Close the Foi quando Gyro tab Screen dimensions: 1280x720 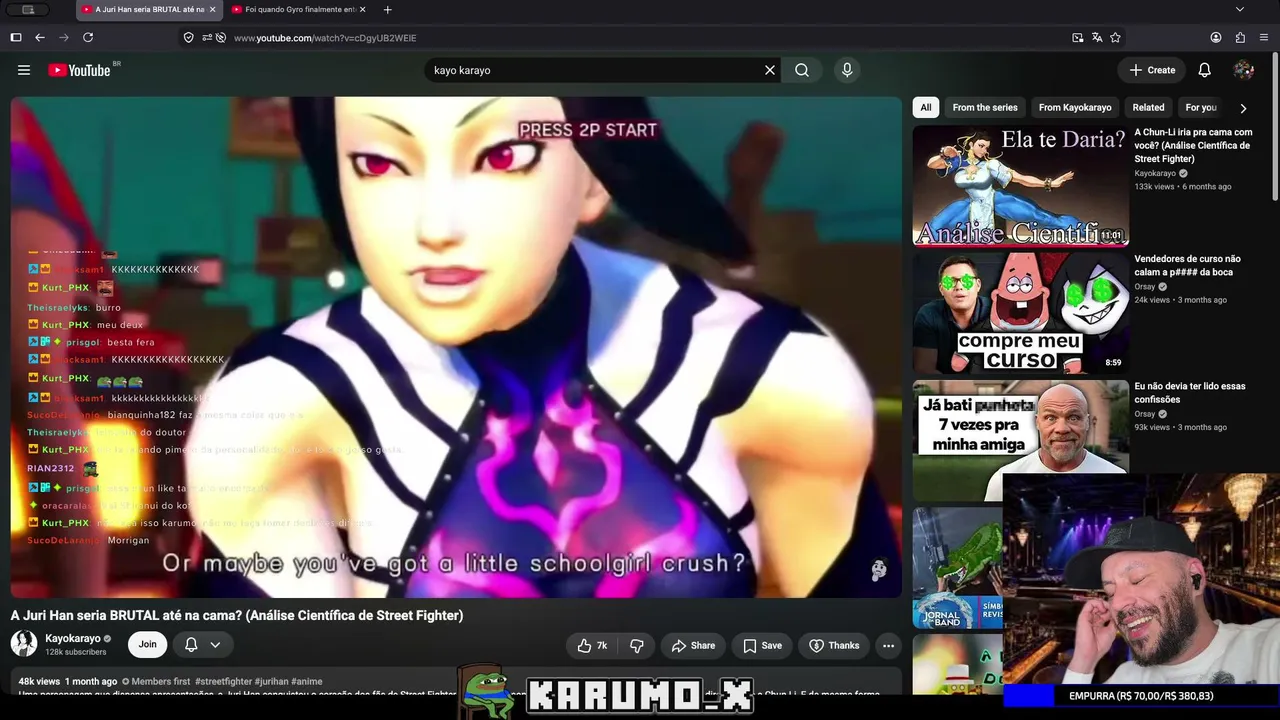point(362,10)
